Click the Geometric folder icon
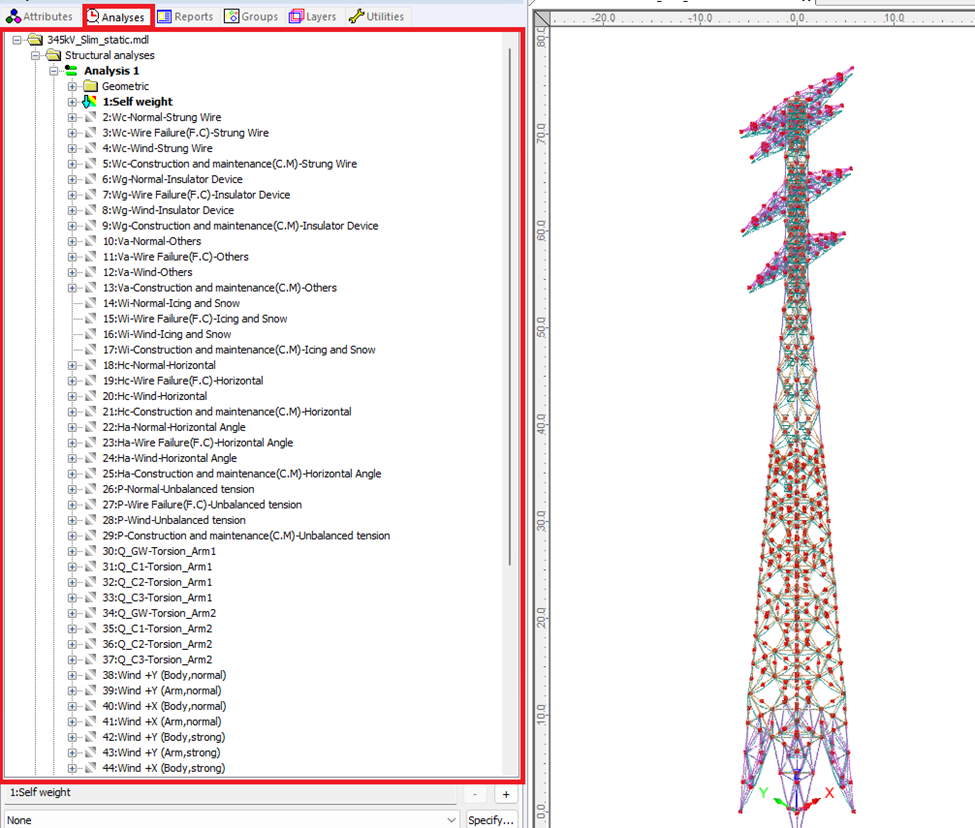This screenshot has width=975, height=828. (90, 87)
